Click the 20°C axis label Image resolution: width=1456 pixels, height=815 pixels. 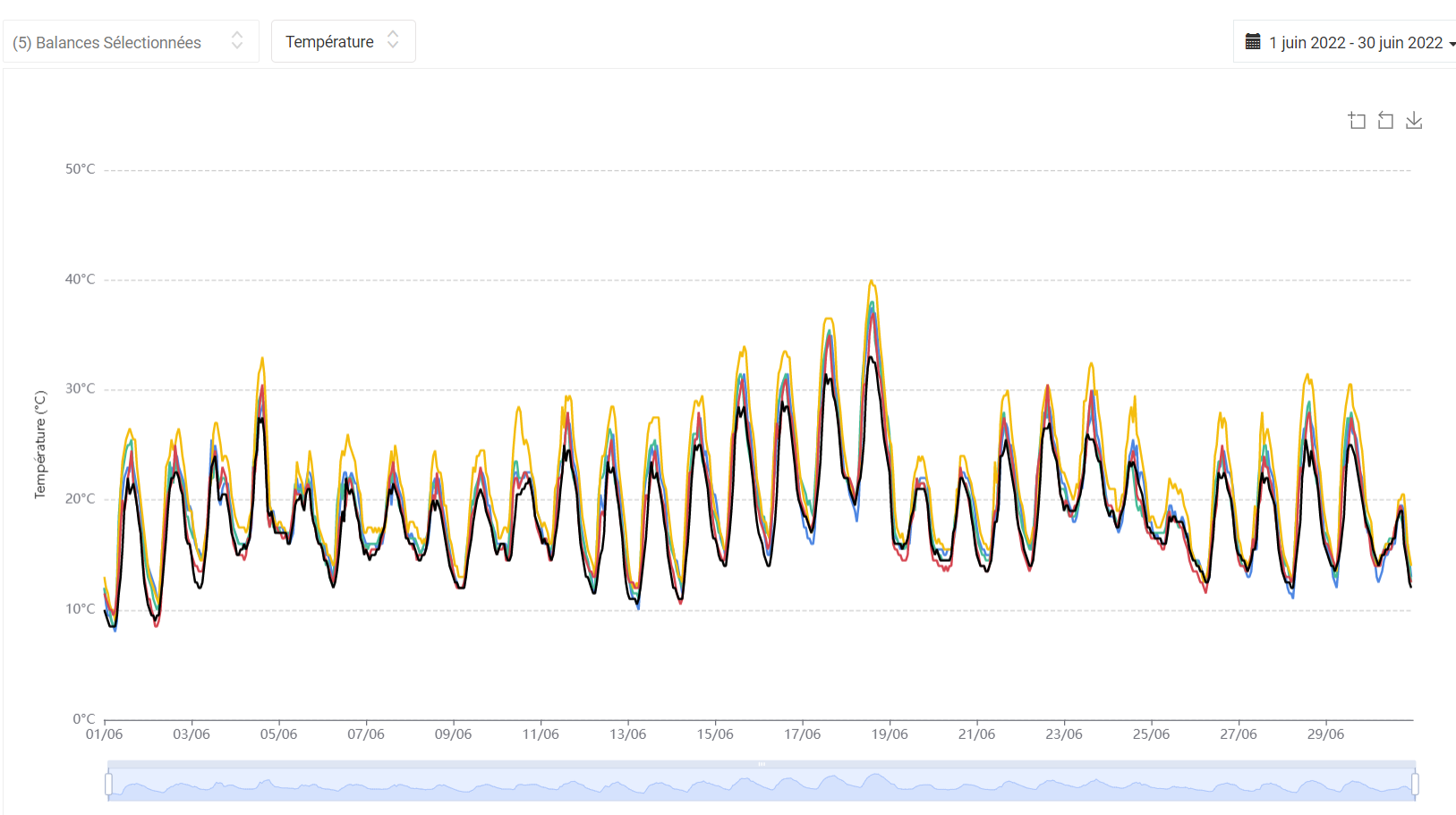(80, 498)
